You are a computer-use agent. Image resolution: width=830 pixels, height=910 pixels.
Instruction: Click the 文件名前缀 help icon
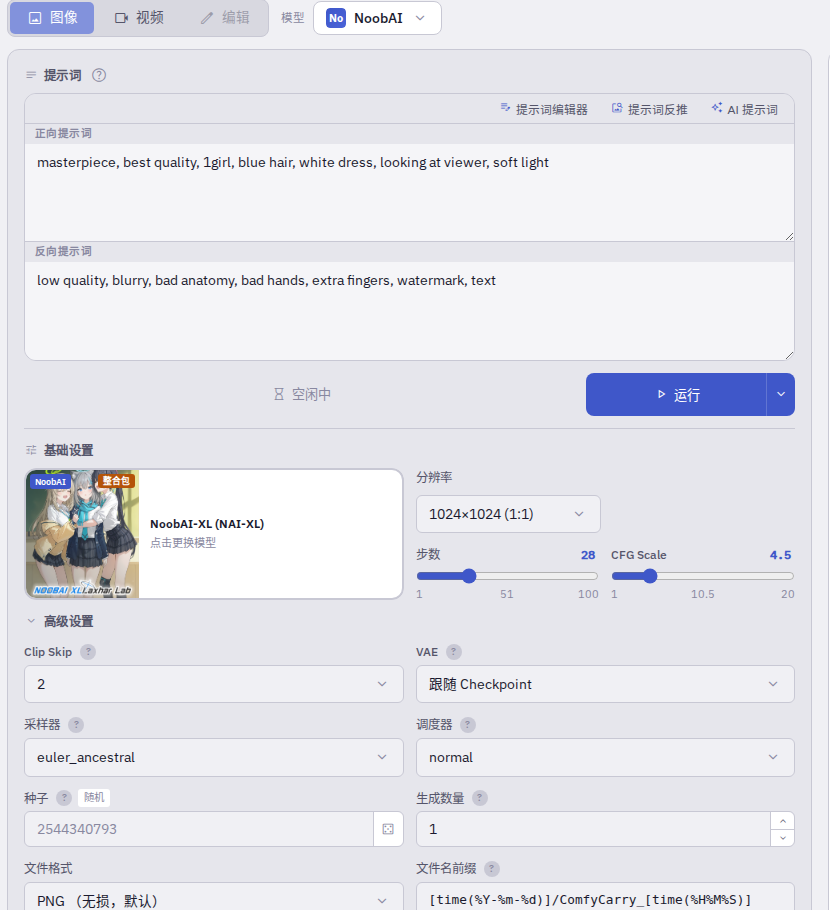click(492, 869)
